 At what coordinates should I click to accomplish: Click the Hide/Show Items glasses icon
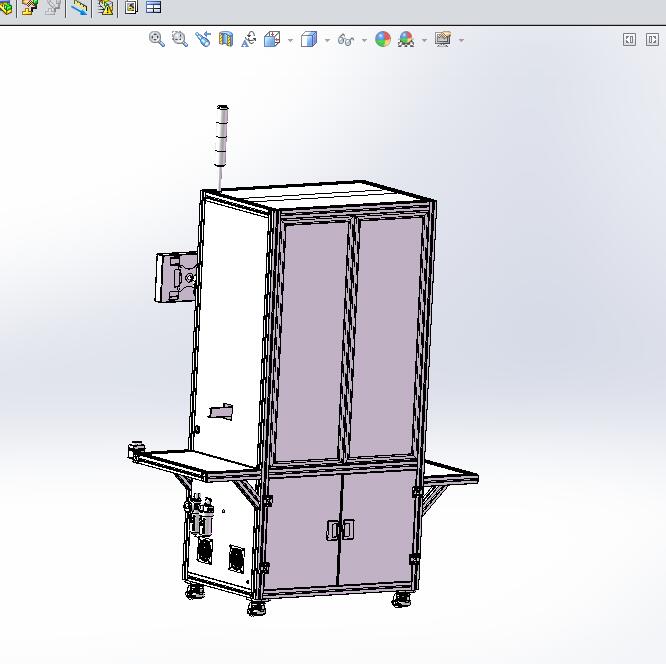[346, 40]
